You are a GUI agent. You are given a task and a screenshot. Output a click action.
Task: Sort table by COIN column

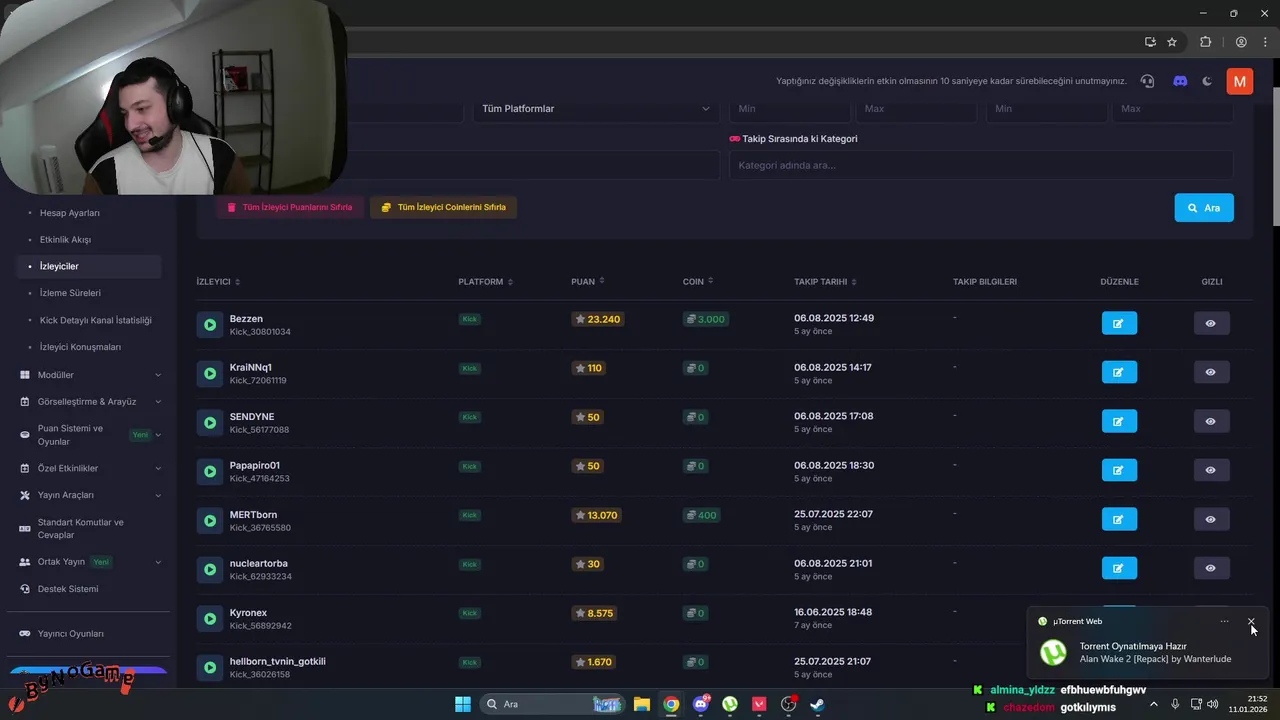698,282
